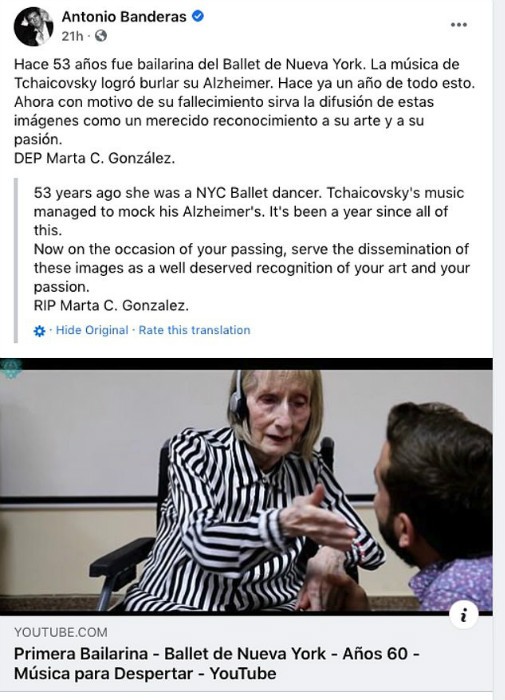This screenshot has height=700, width=505.
Task: Click the blue verified badge
Action: [198, 17]
